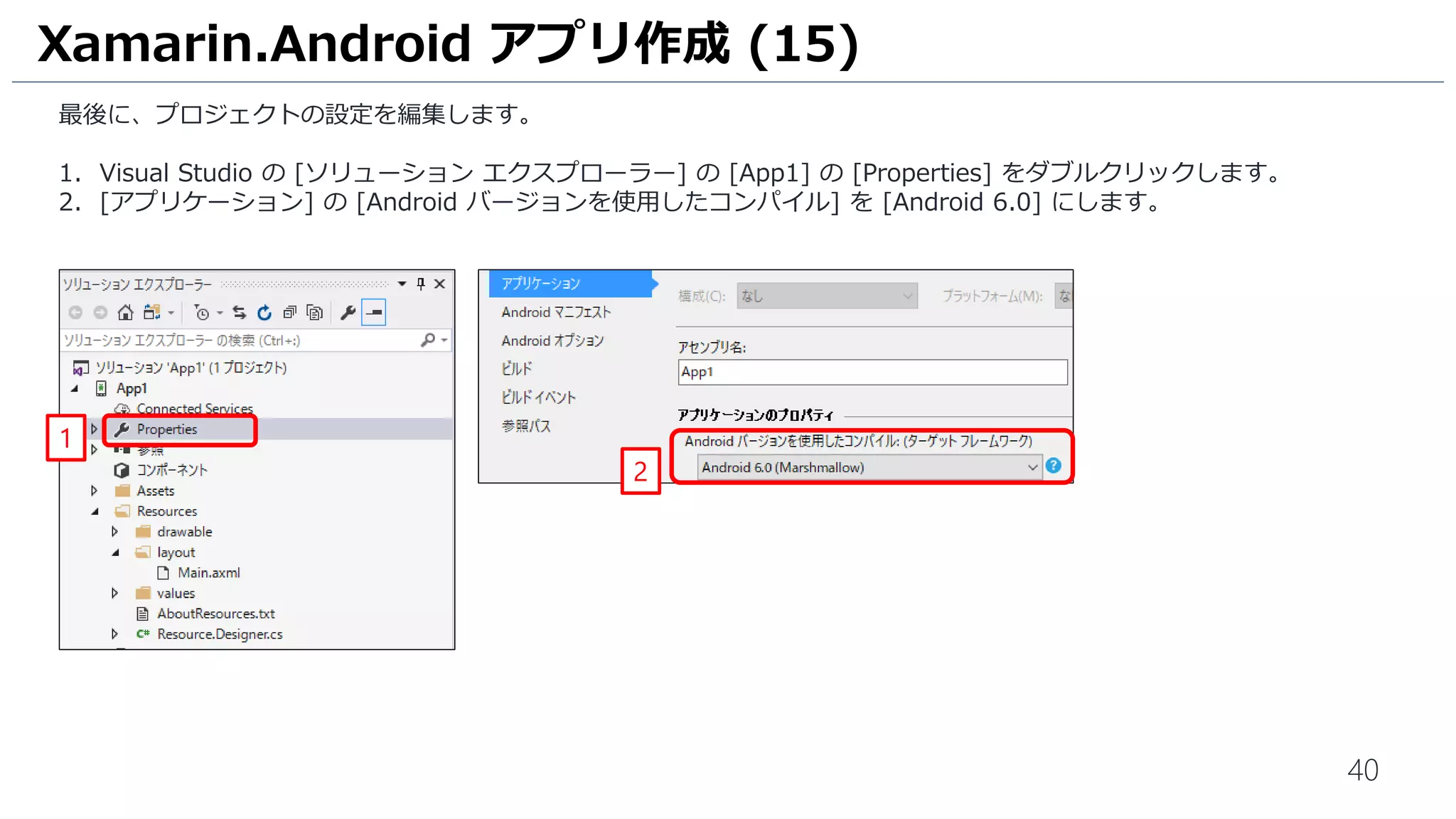Open the アプリケーション properties tab
Image resolution: width=1456 pixels, height=819 pixels.
(571, 284)
